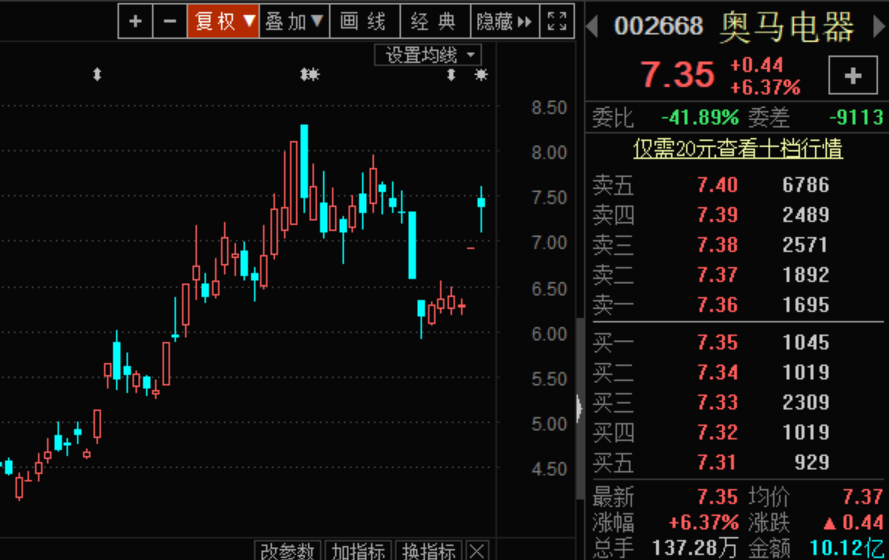This screenshot has width=889, height=560.
Task: Open 设置均线 dropdown
Action: tap(428, 55)
